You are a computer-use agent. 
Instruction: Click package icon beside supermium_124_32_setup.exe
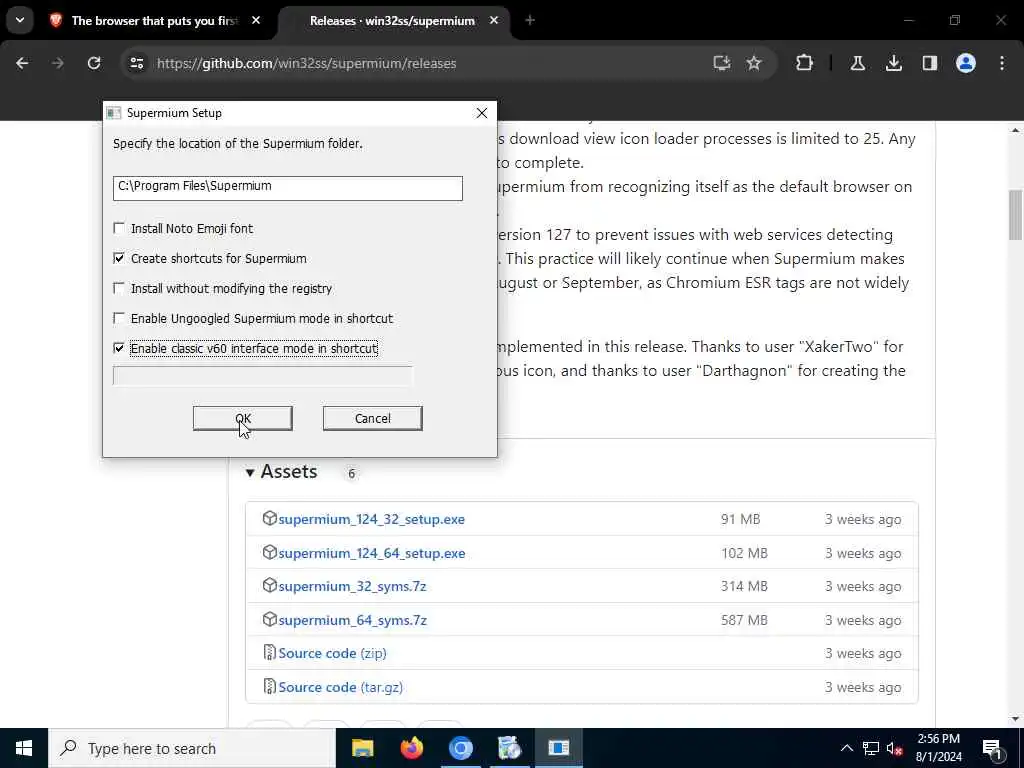(x=269, y=519)
